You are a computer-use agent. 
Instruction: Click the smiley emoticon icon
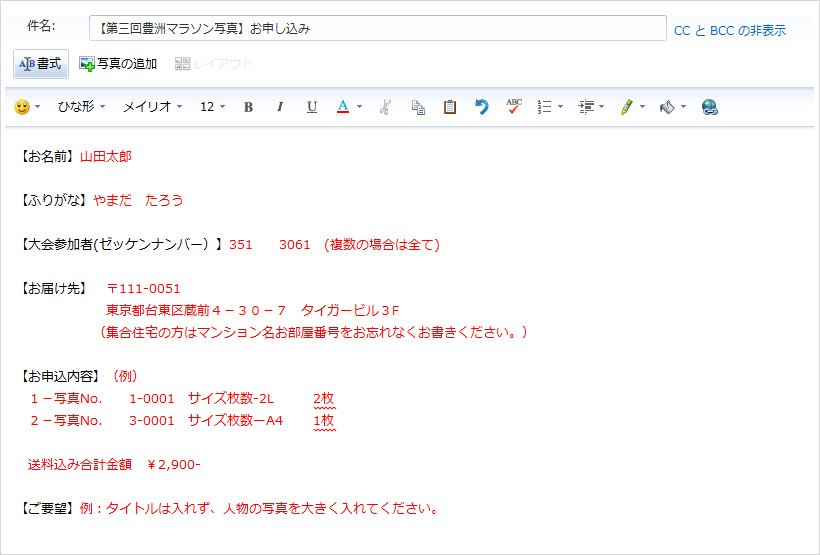pyautogui.click(x=22, y=107)
